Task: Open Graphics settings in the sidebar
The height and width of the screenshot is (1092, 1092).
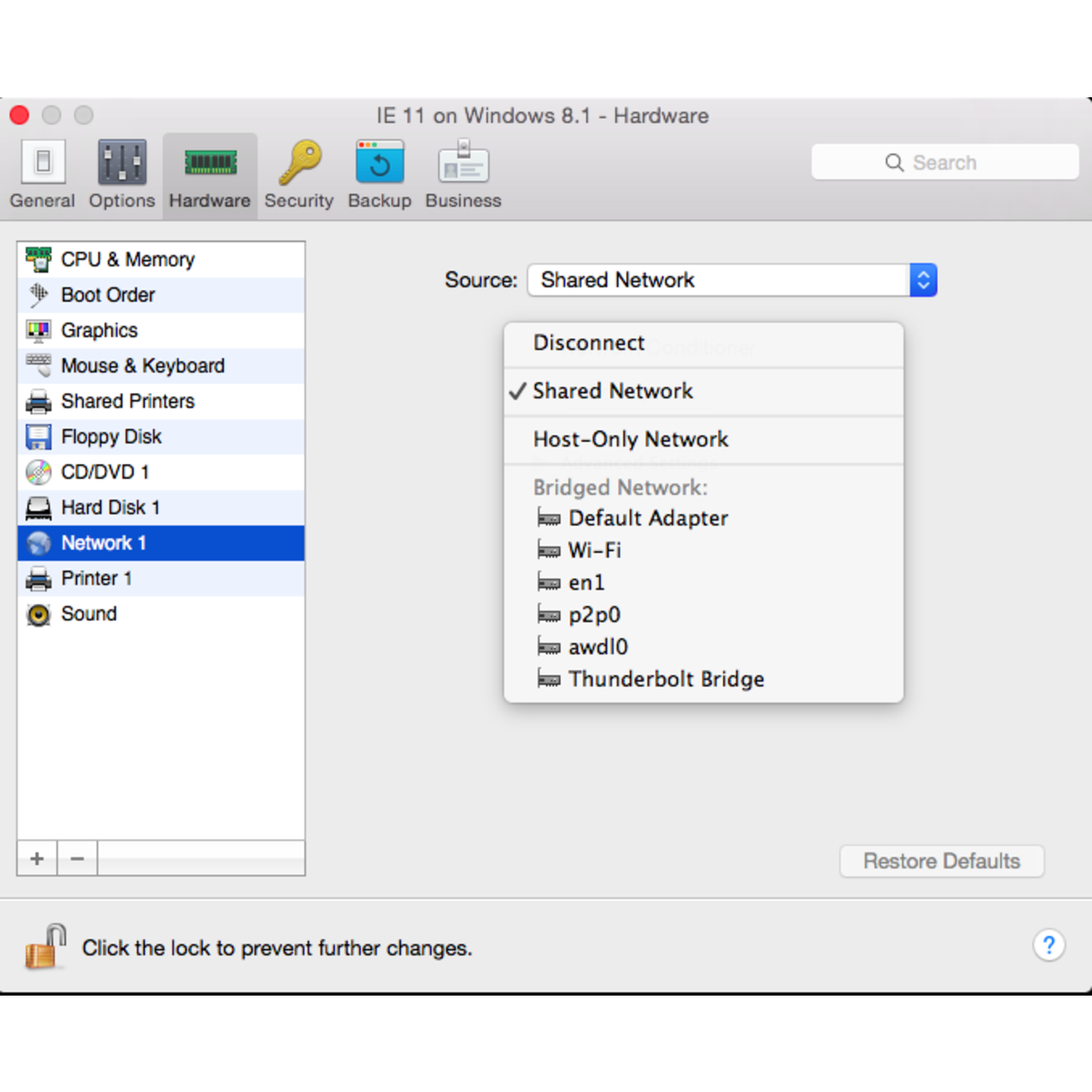Action: click(x=99, y=330)
